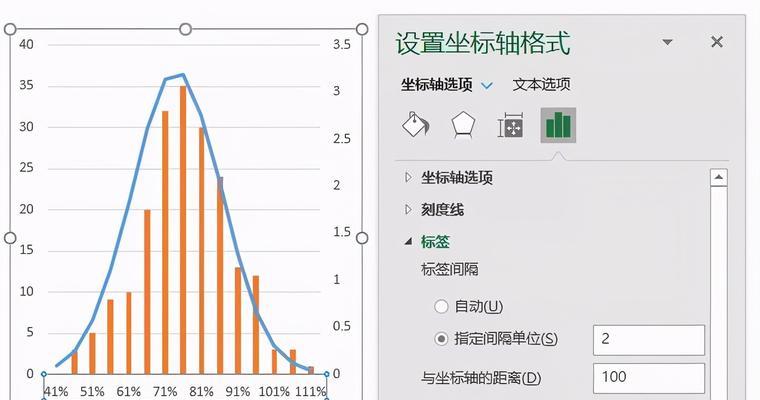Select the 指定间隔单位(S) radio button

441,338
